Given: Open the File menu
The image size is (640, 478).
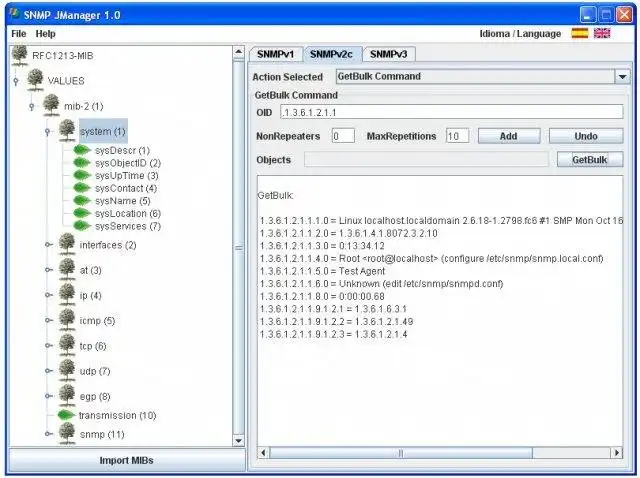Looking at the screenshot, I should (19, 34).
